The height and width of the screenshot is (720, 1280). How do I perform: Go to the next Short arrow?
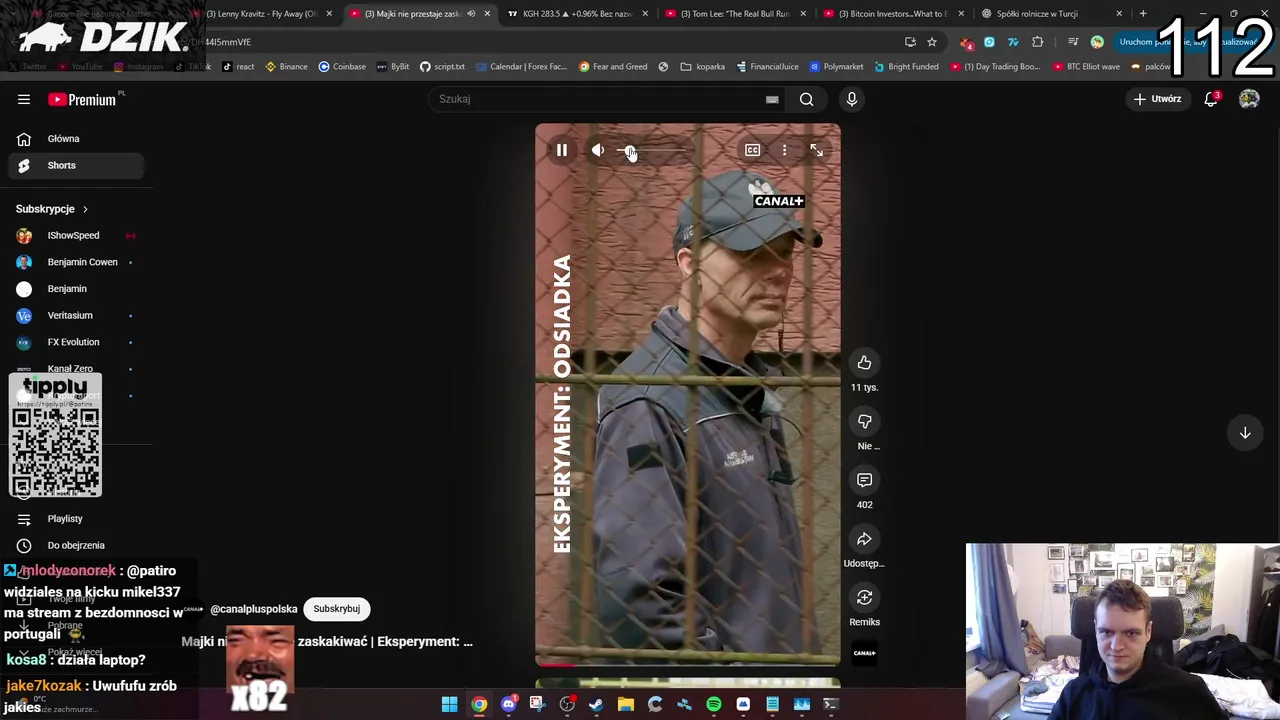pyautogui.click(x=1245, y=433)
